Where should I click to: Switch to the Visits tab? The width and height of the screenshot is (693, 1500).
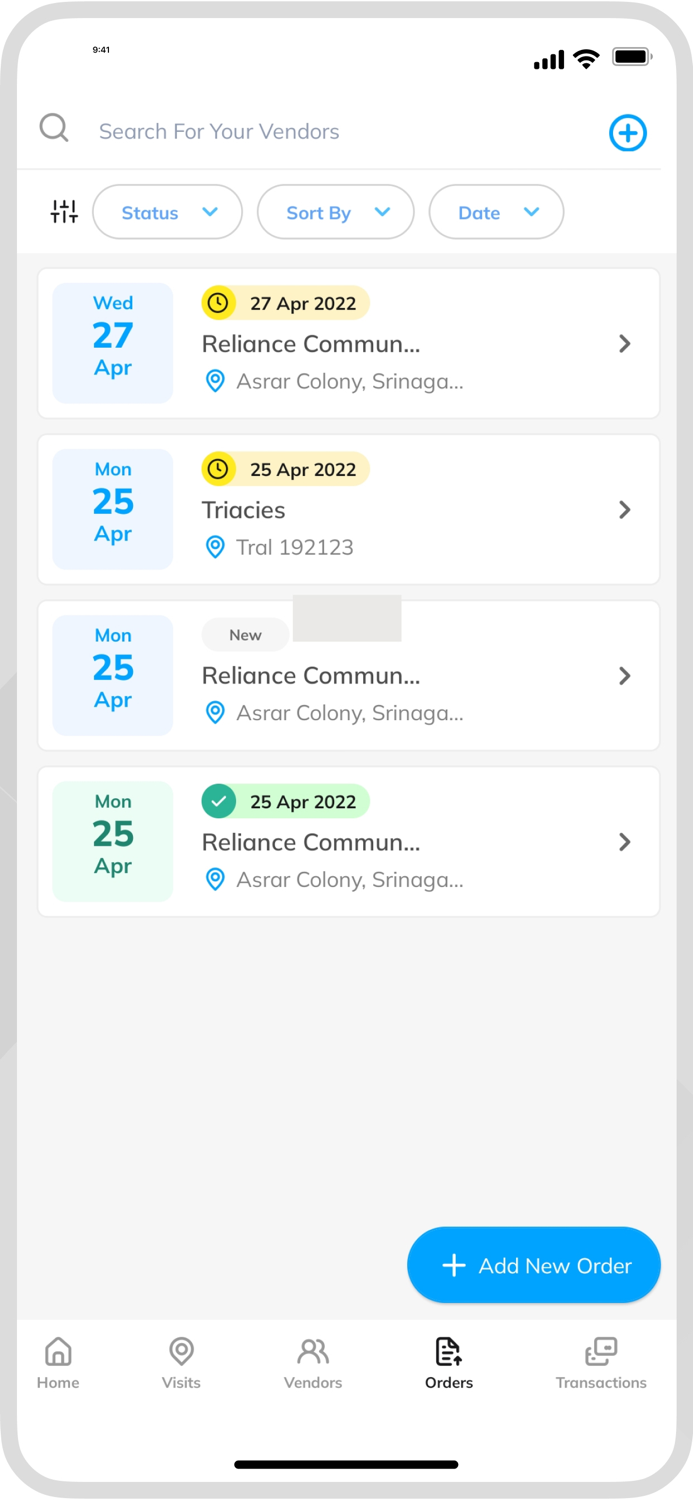point(181,1364)
